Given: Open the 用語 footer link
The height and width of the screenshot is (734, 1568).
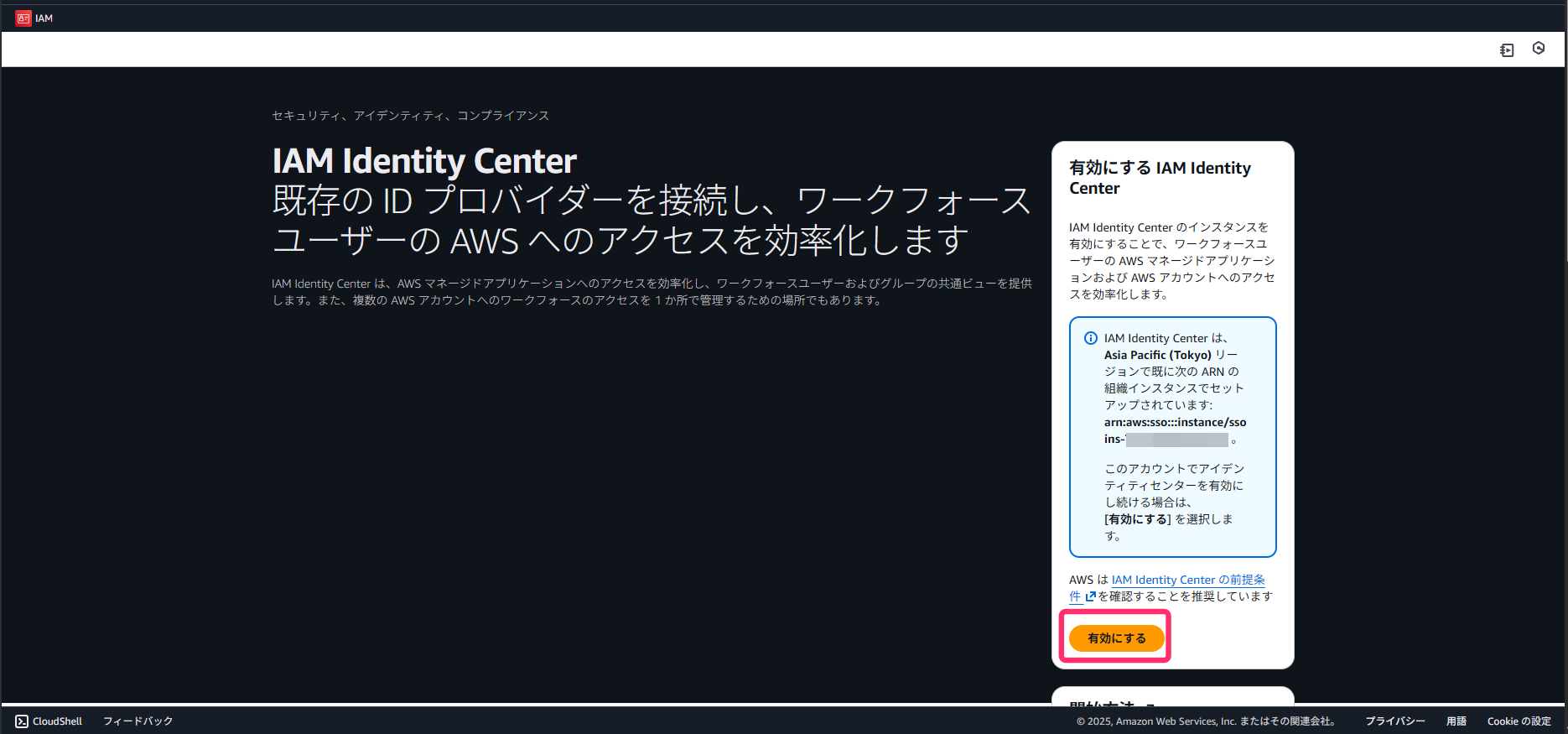Looking at the screenshot, I should (1456, 721).
